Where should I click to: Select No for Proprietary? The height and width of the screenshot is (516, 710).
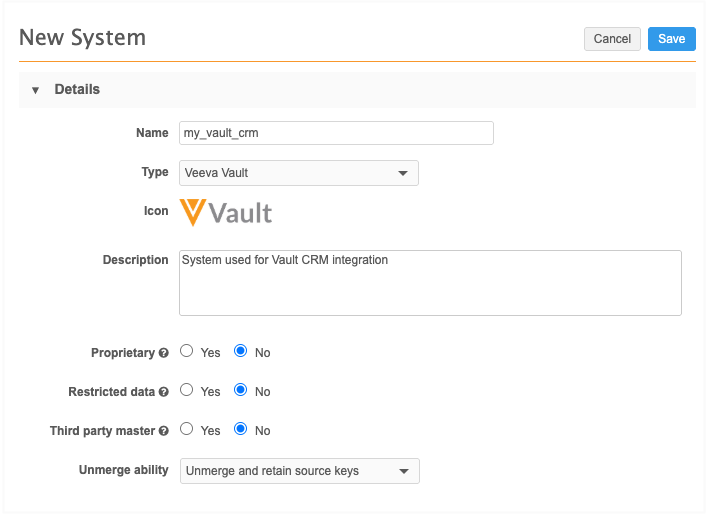(240, 351)
